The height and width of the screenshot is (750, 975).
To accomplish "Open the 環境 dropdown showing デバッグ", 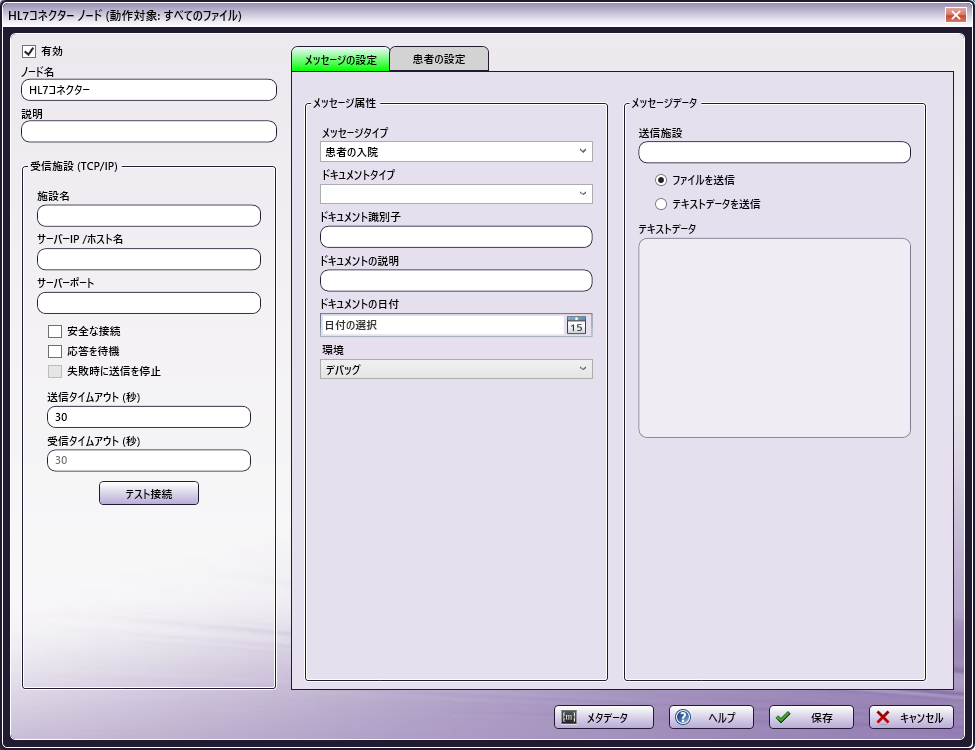I will [456, 369].
